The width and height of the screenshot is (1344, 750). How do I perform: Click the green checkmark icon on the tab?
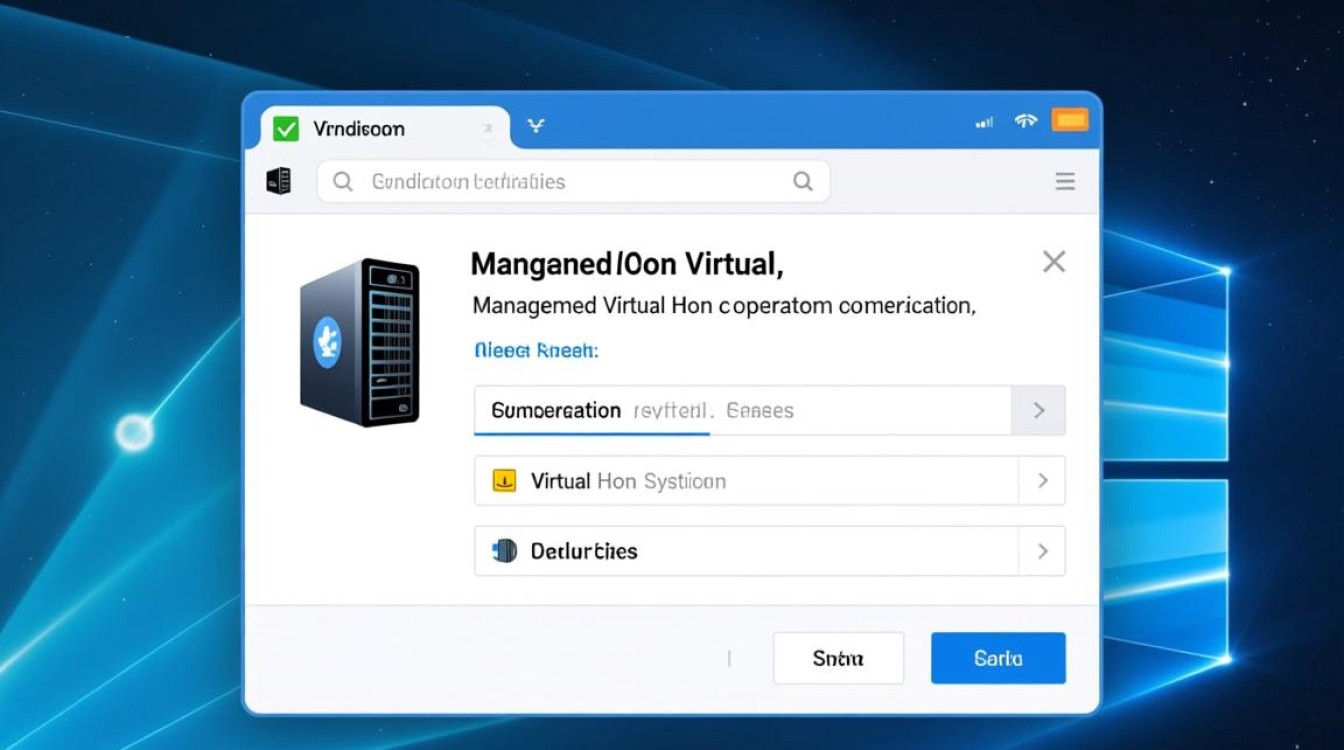[x=286, y=128]
